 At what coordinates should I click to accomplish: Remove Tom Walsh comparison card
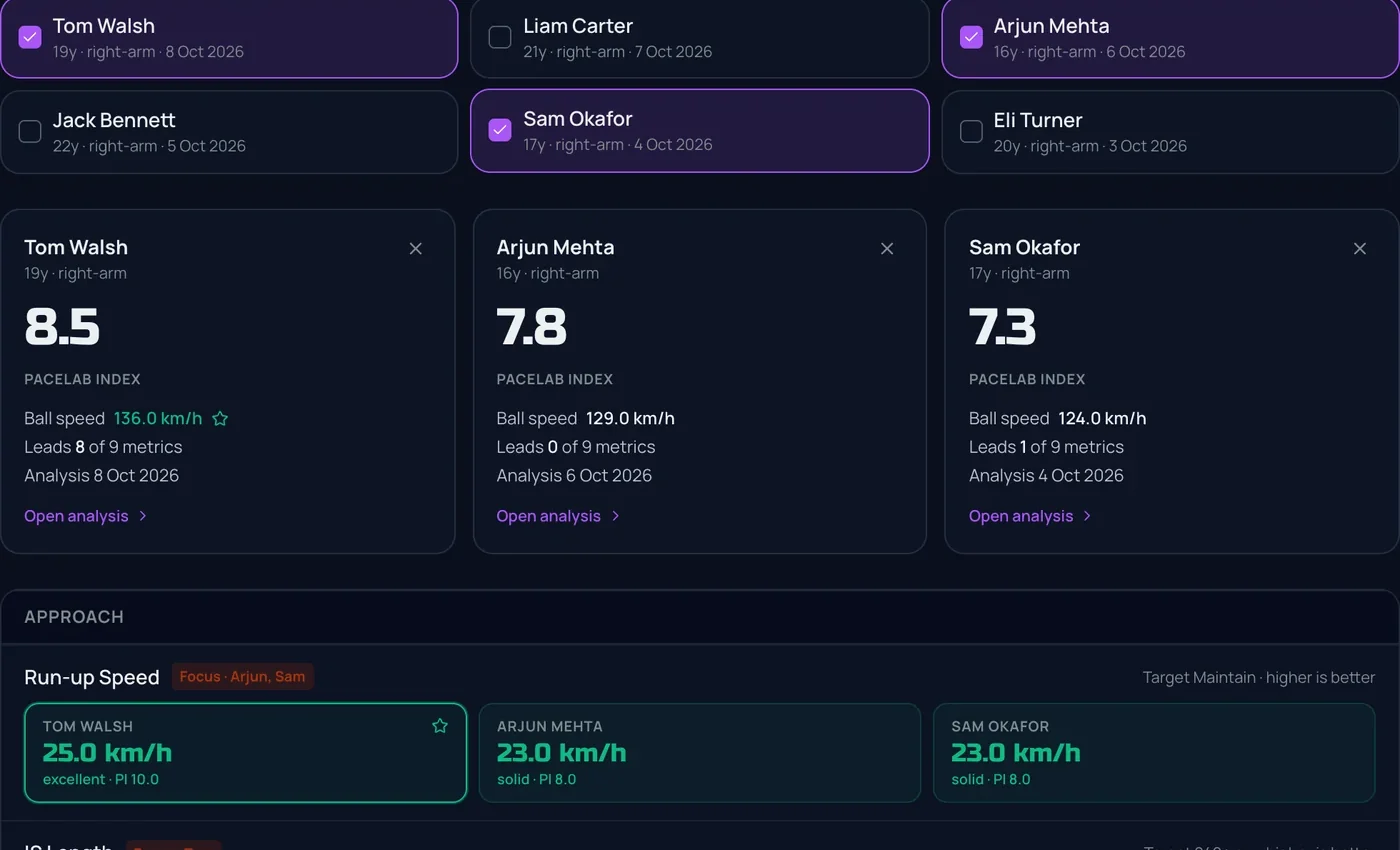click(416, 249)
